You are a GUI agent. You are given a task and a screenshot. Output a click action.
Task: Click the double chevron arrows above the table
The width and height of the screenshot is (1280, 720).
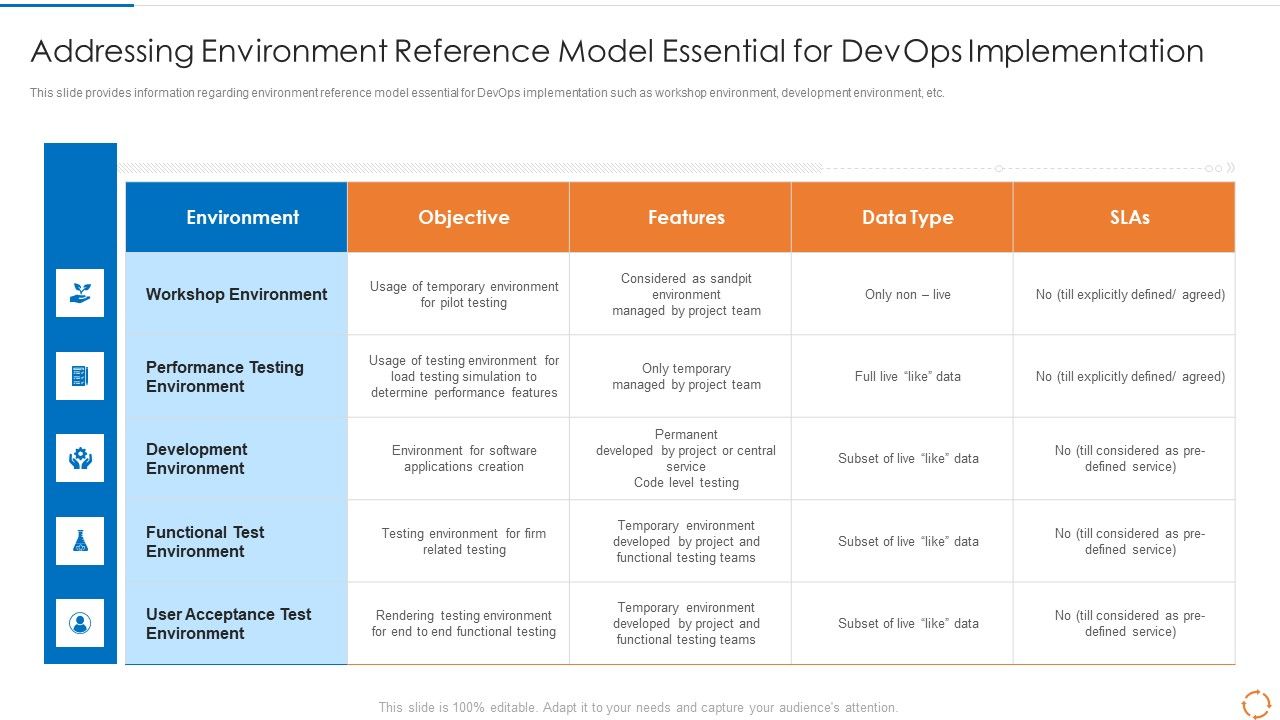1230,168
